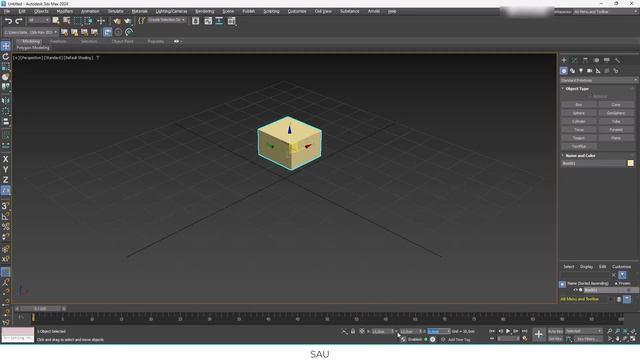The width and height of the screenshot is (640, 360).
Task: Open the Animation menu
Action: [x=90, y=11]
